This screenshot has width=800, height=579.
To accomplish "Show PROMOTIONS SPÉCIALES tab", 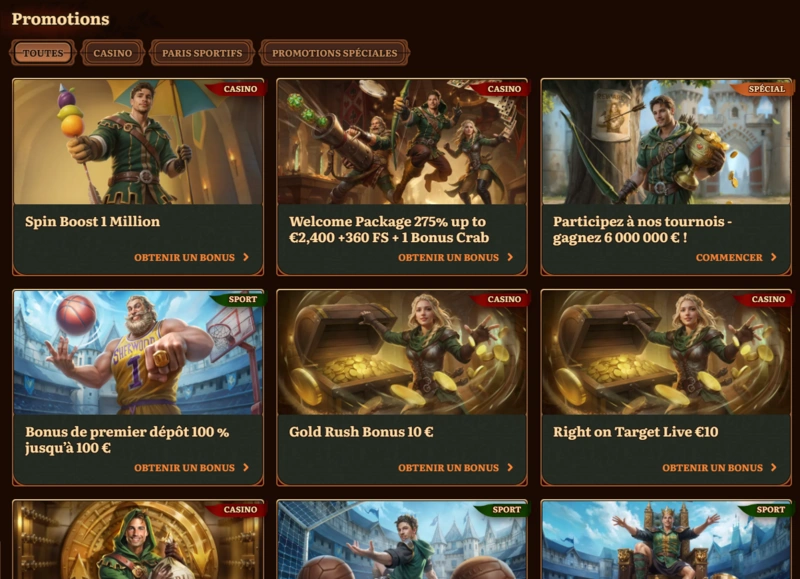I will [334, 53].
